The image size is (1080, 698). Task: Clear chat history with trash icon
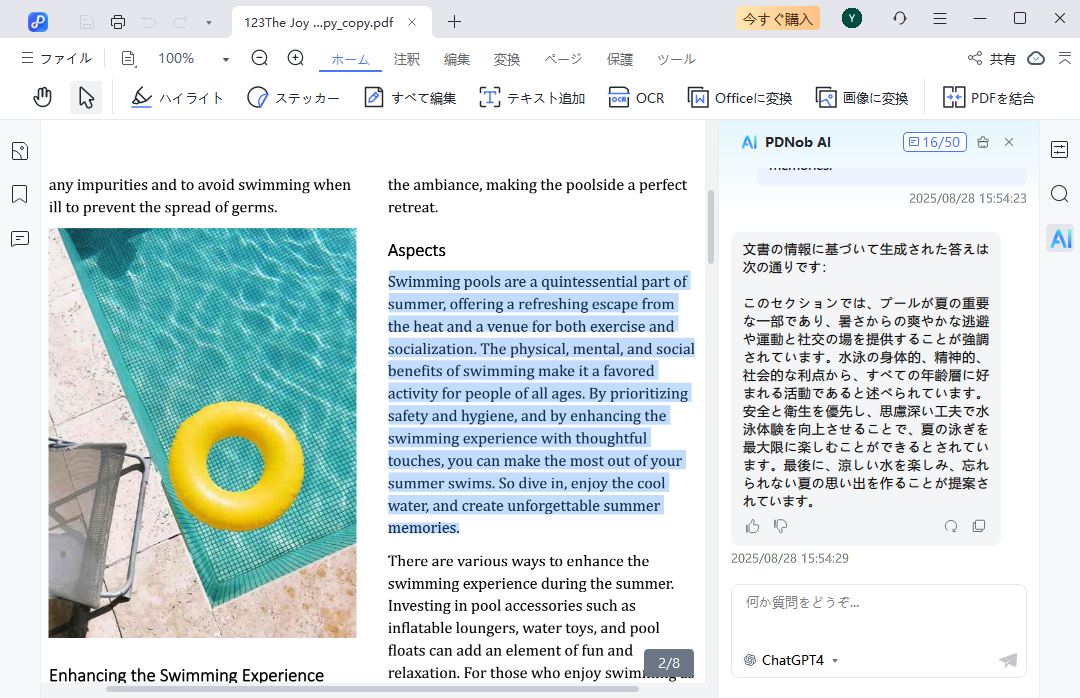click(982, 142)
